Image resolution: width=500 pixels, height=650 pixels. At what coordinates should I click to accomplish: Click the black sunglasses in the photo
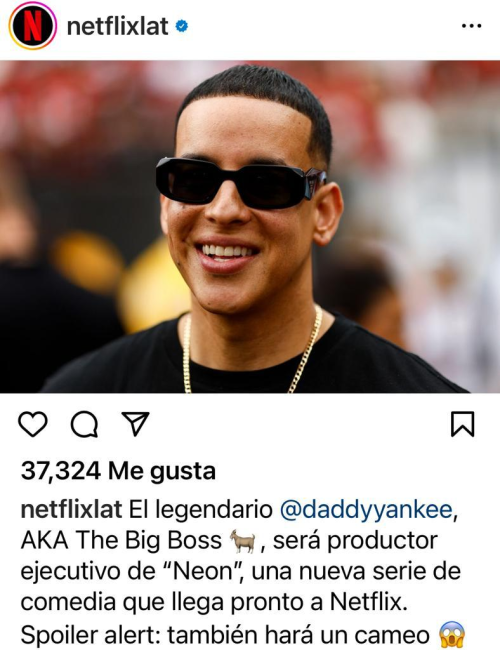point(240,182)
